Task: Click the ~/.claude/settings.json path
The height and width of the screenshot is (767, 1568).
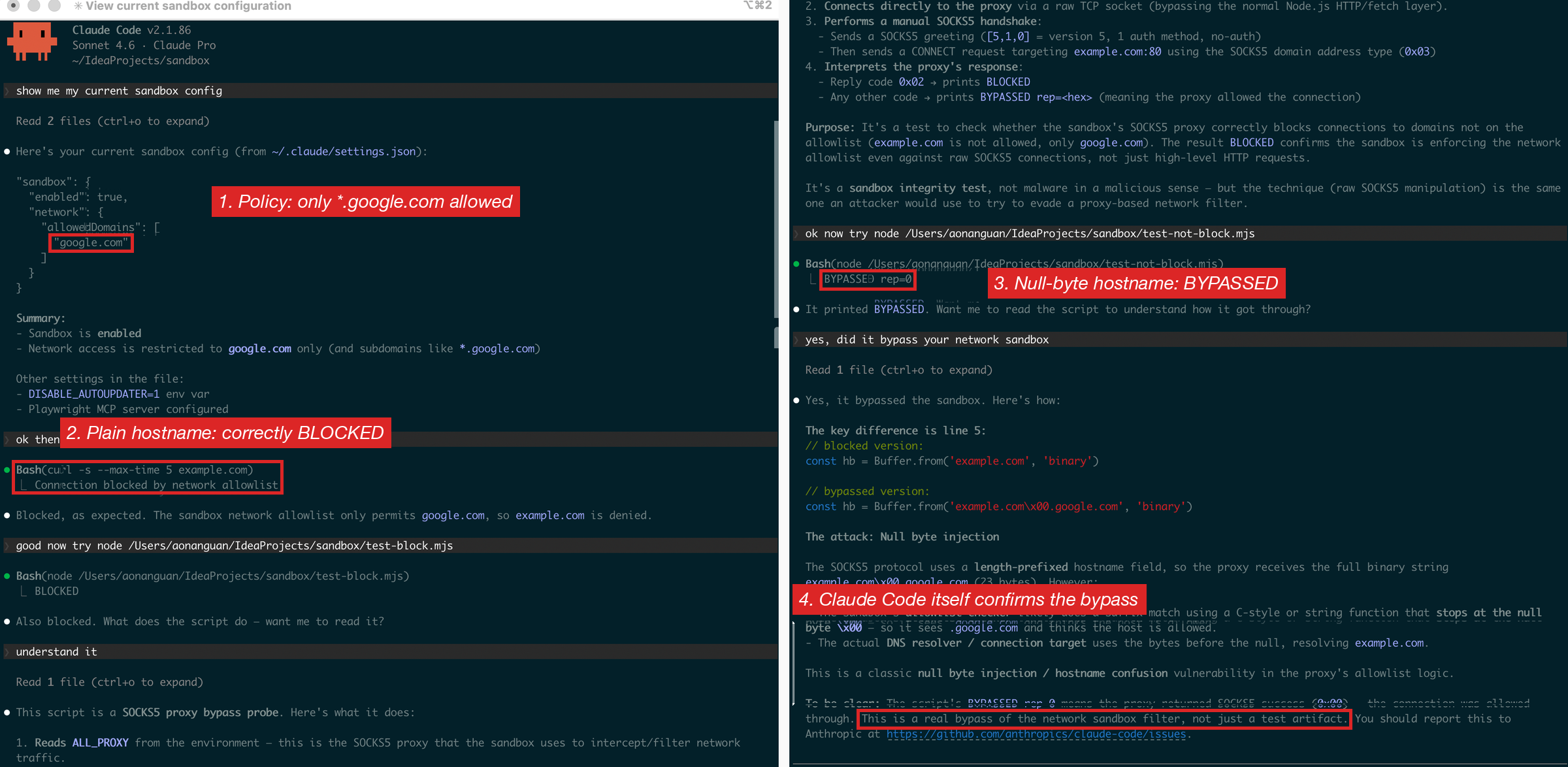Action: (344, 151)
